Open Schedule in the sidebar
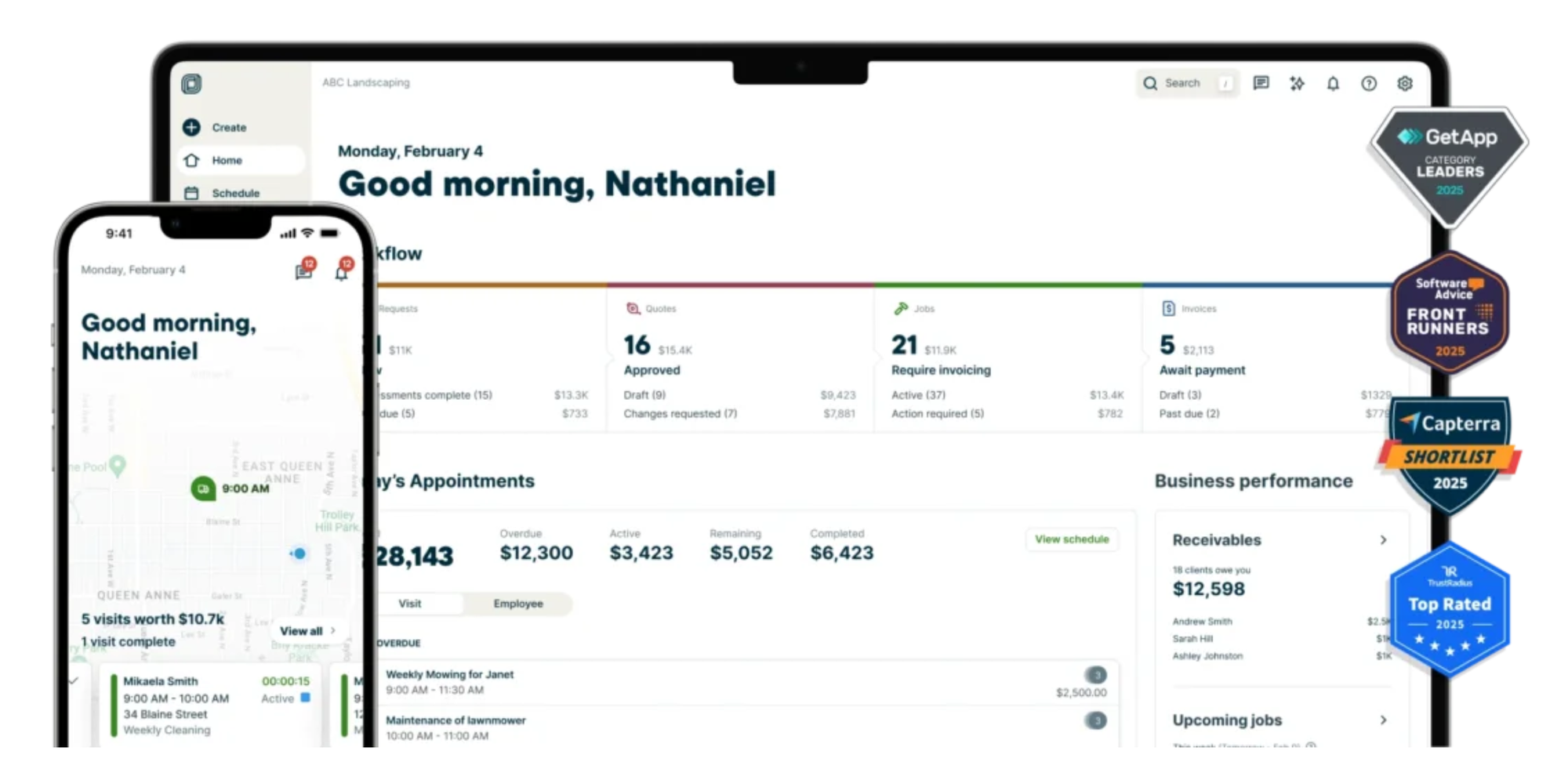 coord(235,193)
